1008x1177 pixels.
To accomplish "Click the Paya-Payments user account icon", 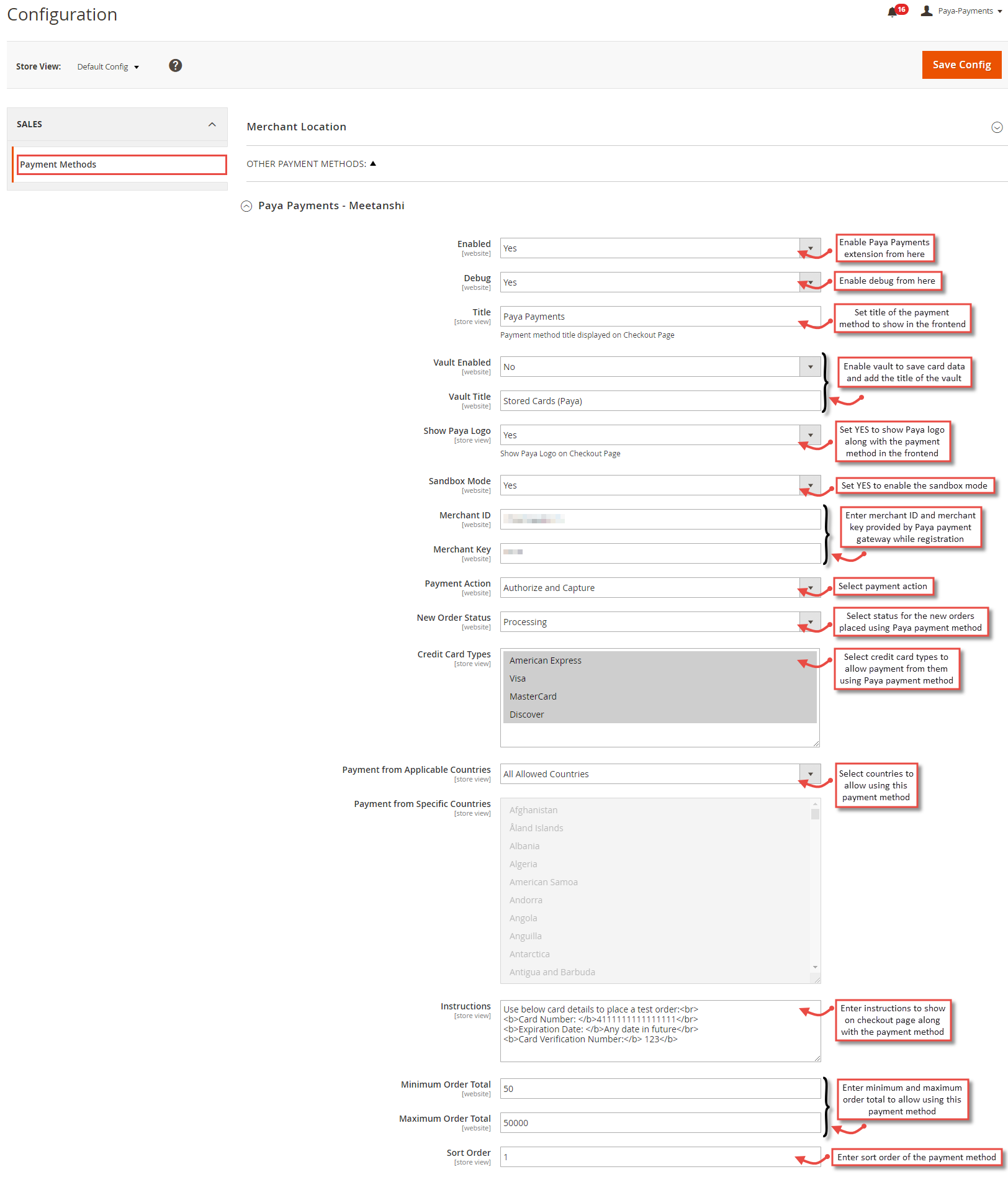I will (x=927, y=11).
